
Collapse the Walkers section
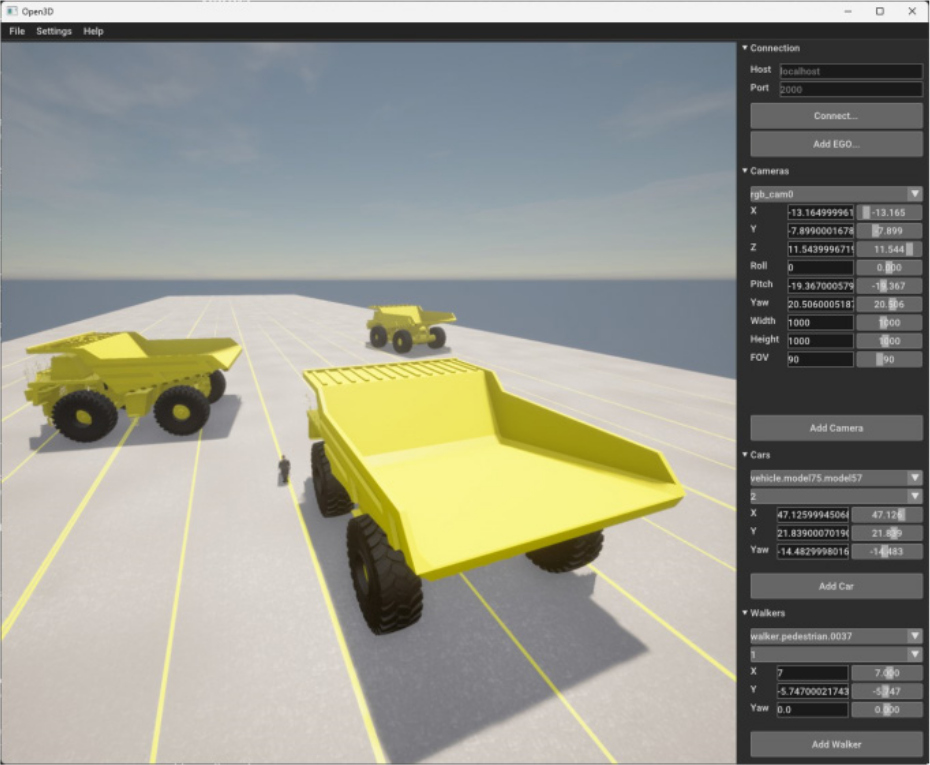(745, 613)
